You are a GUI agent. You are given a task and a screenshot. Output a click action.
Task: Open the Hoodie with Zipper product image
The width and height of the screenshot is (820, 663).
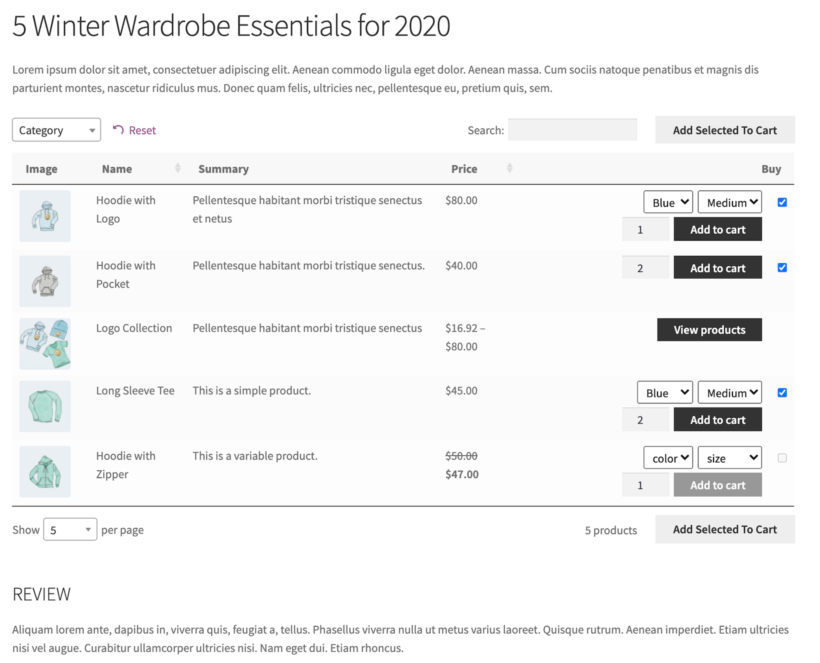click(44, 470)
